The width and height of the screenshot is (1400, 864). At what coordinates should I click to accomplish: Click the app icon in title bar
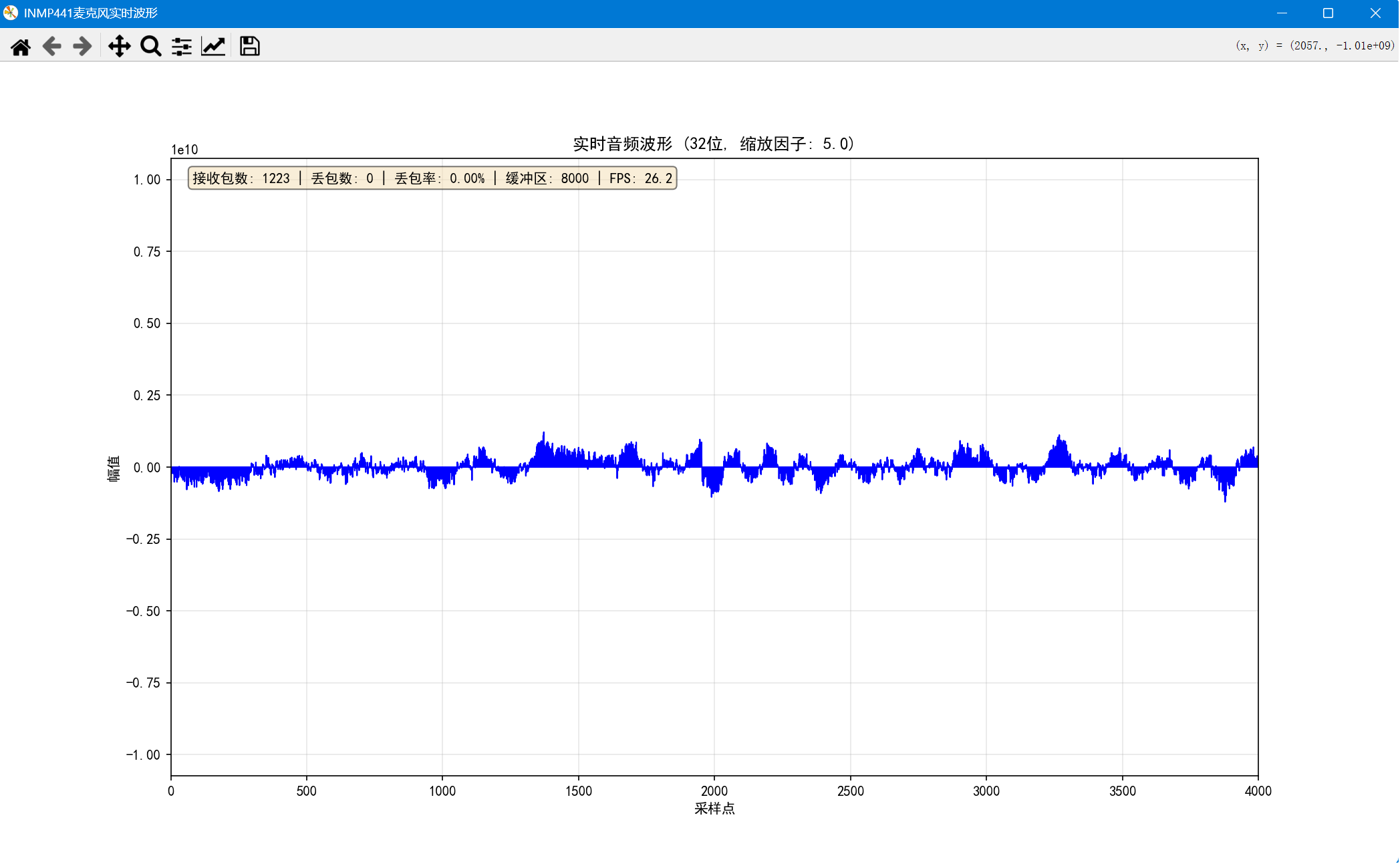[11, 13]
